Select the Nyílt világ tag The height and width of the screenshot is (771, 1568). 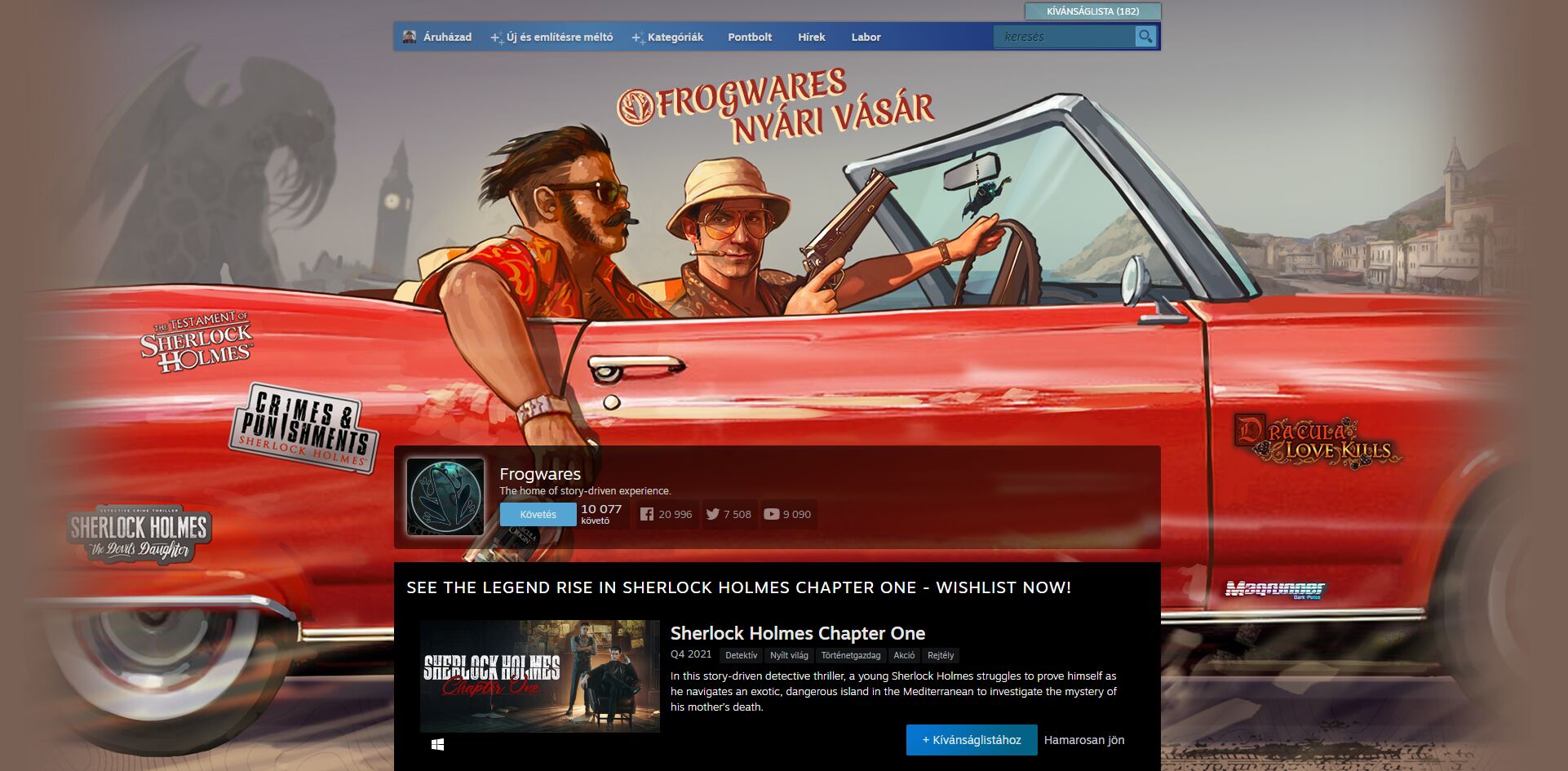pos(789,655)
